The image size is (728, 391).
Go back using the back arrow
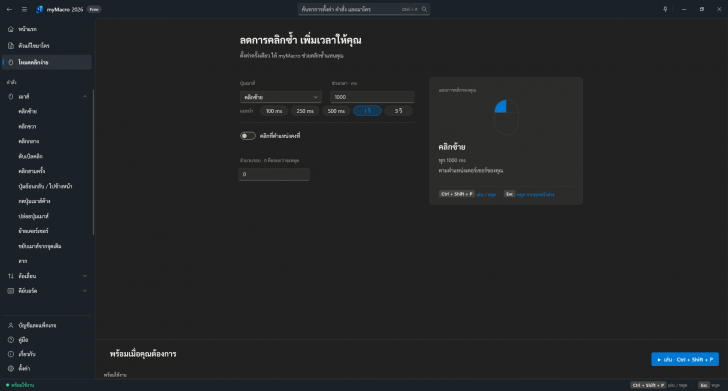pyautogui.click(x=9, y=9)
